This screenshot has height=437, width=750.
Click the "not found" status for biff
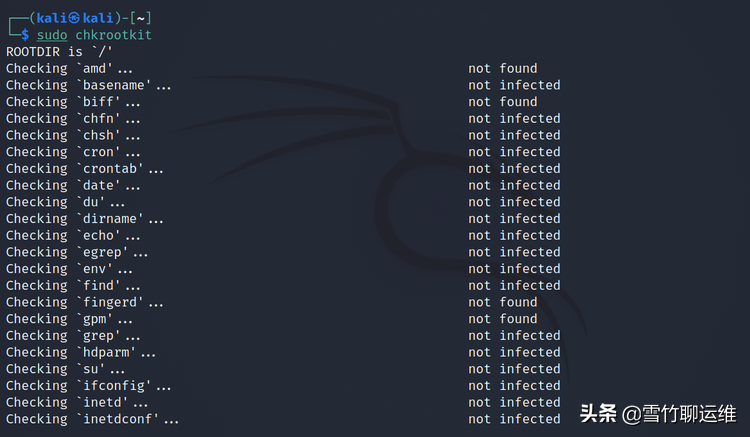(503, 102)
